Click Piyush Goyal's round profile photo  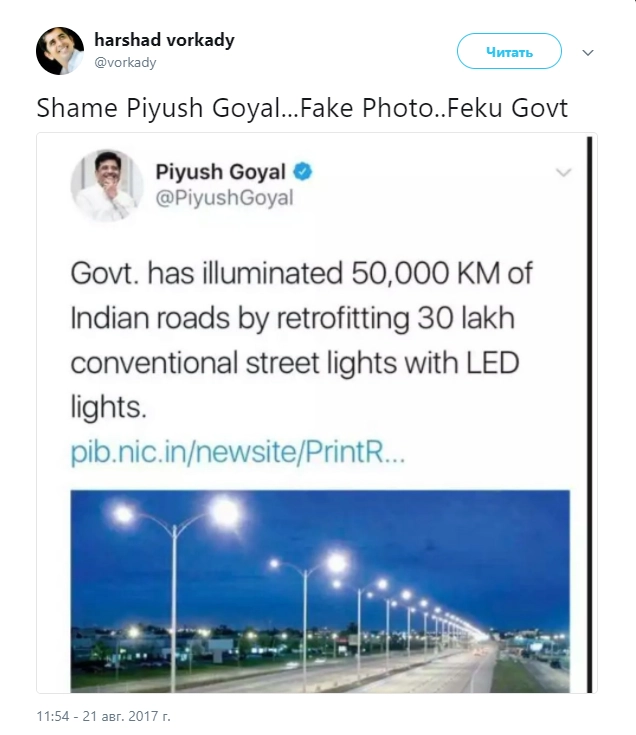pos(102,185)
